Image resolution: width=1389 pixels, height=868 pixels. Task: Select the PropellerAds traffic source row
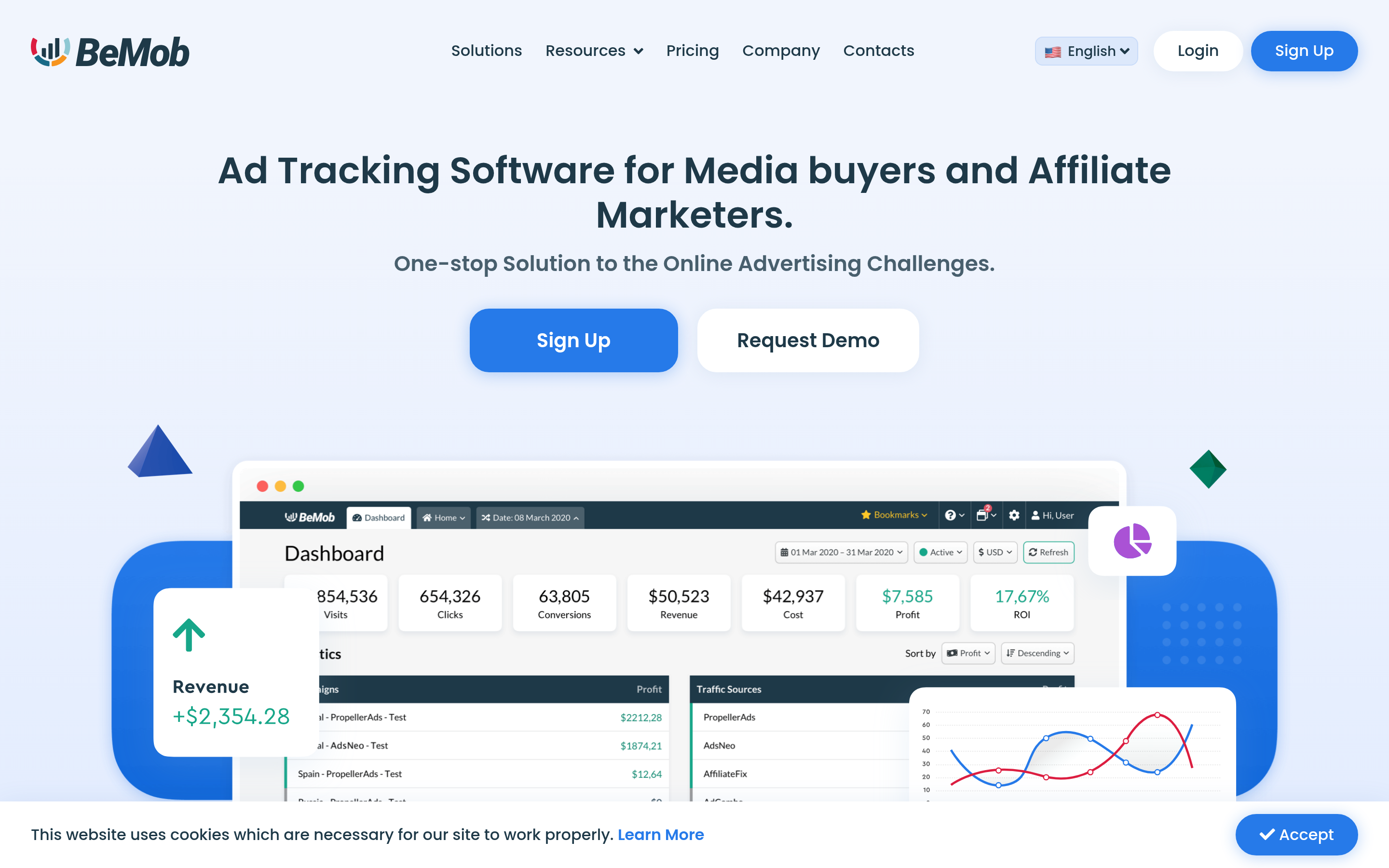tap(800, 718)
